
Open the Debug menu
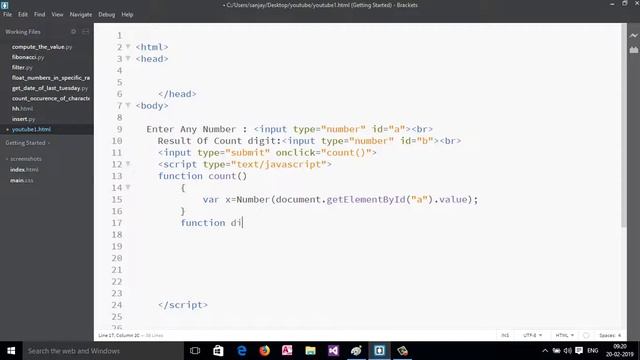point(107,14)
